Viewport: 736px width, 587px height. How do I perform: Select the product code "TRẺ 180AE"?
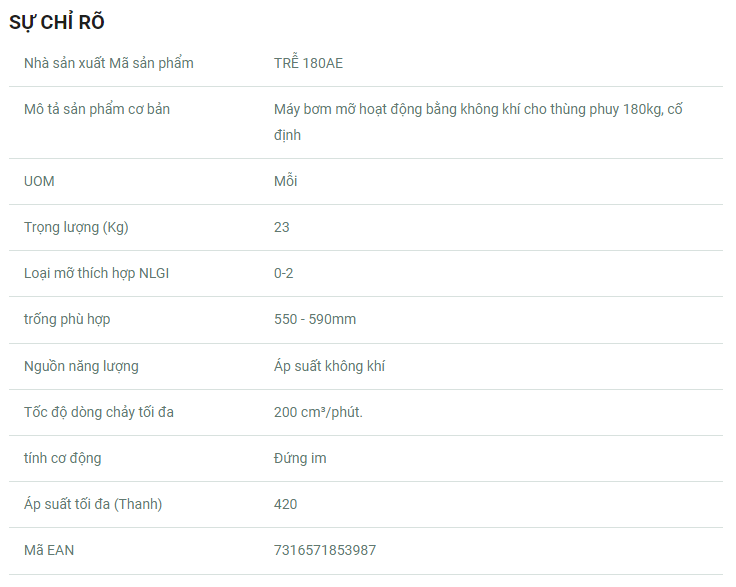coord(308,63)
